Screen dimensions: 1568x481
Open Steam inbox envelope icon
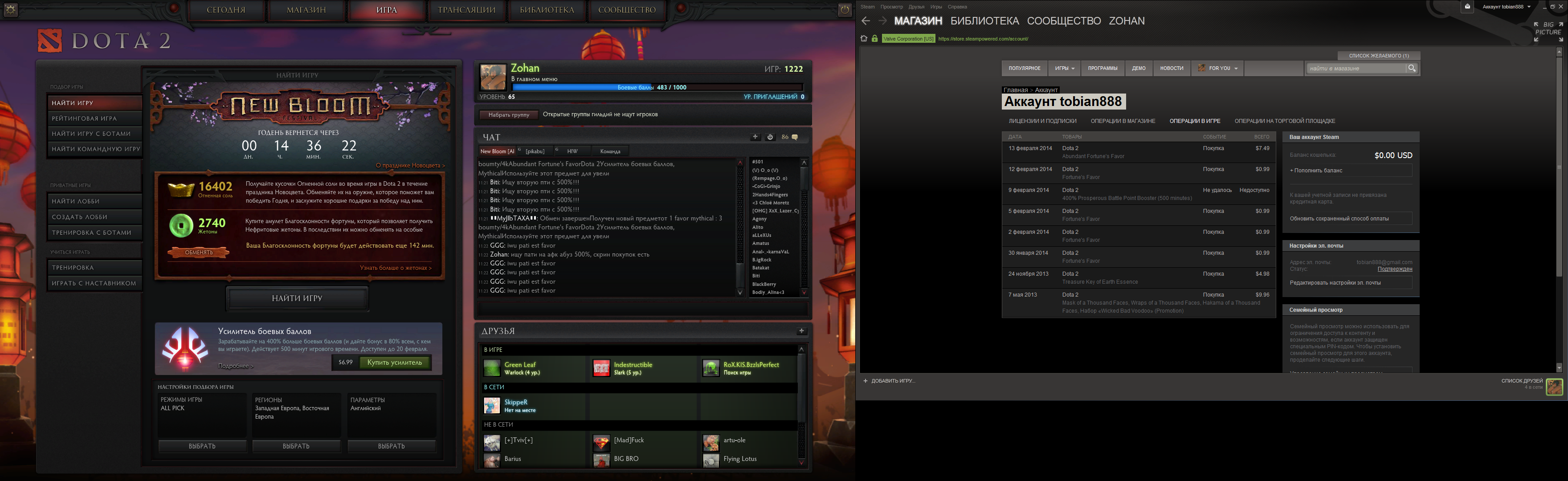(x=1468, y=7)
